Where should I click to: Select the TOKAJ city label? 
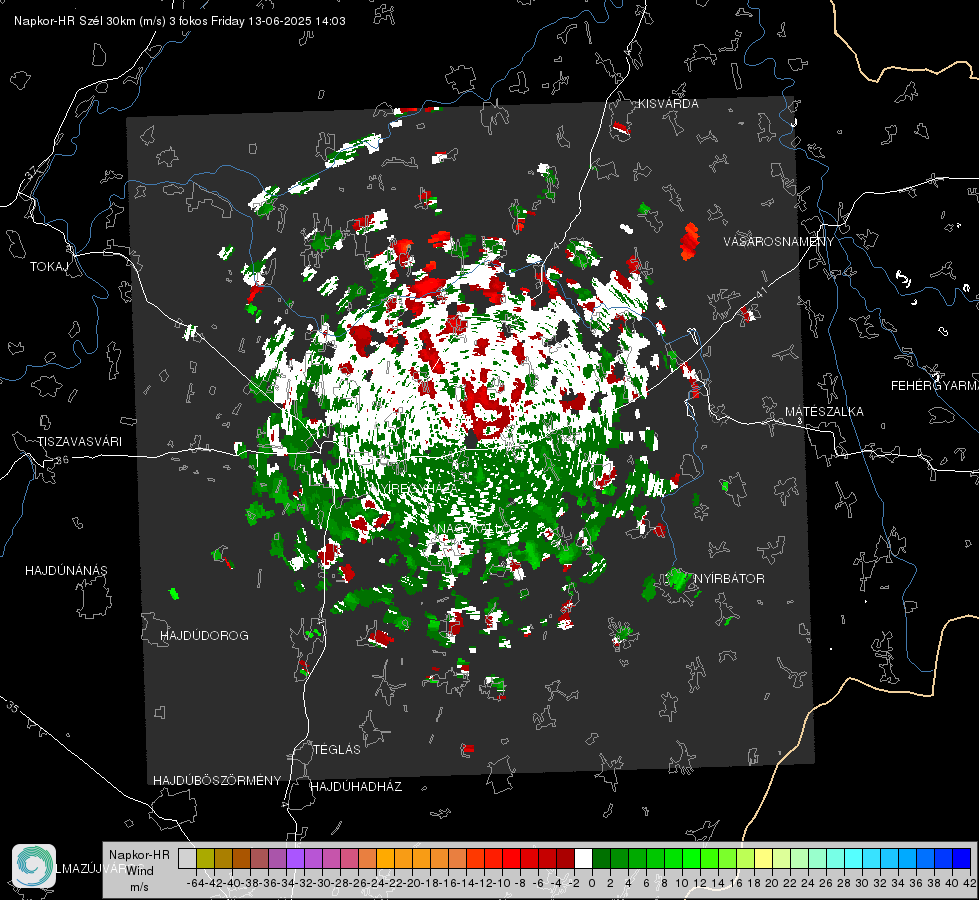pyautogui.click(x=49, y=267)
